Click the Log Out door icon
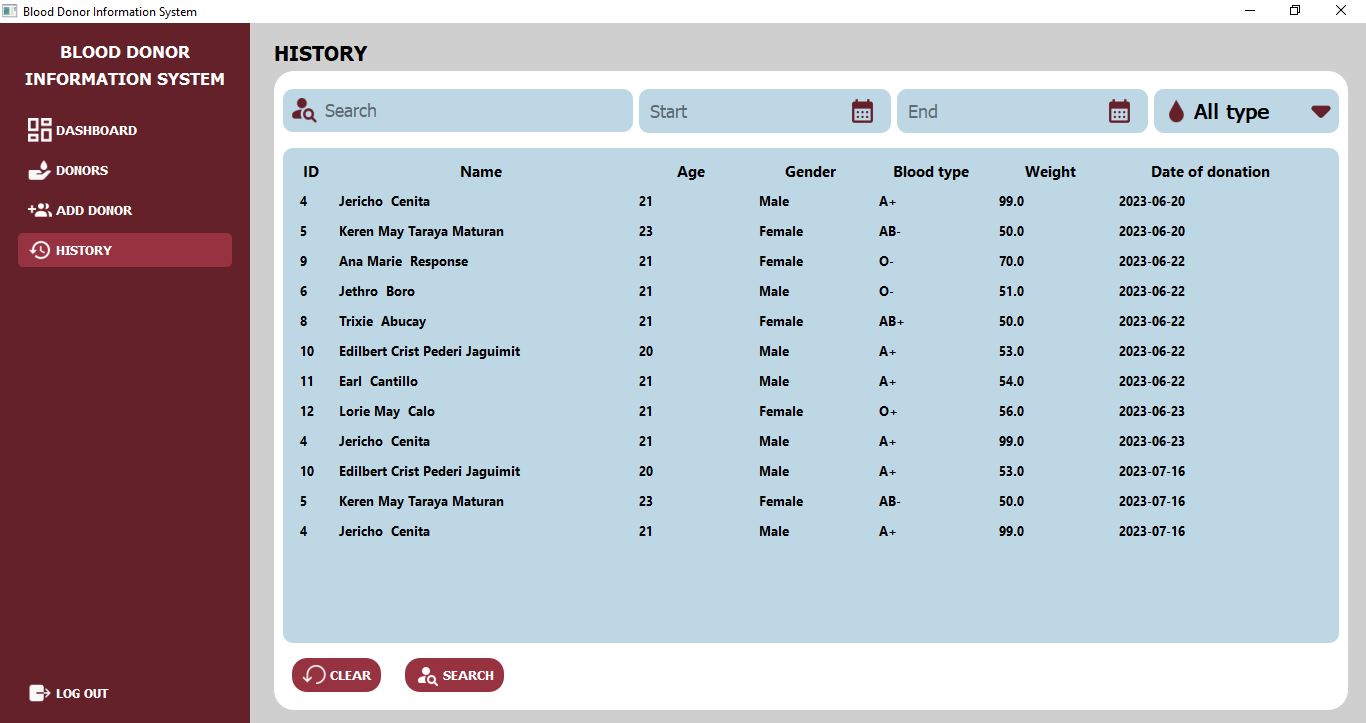 [x=39, y=693]
